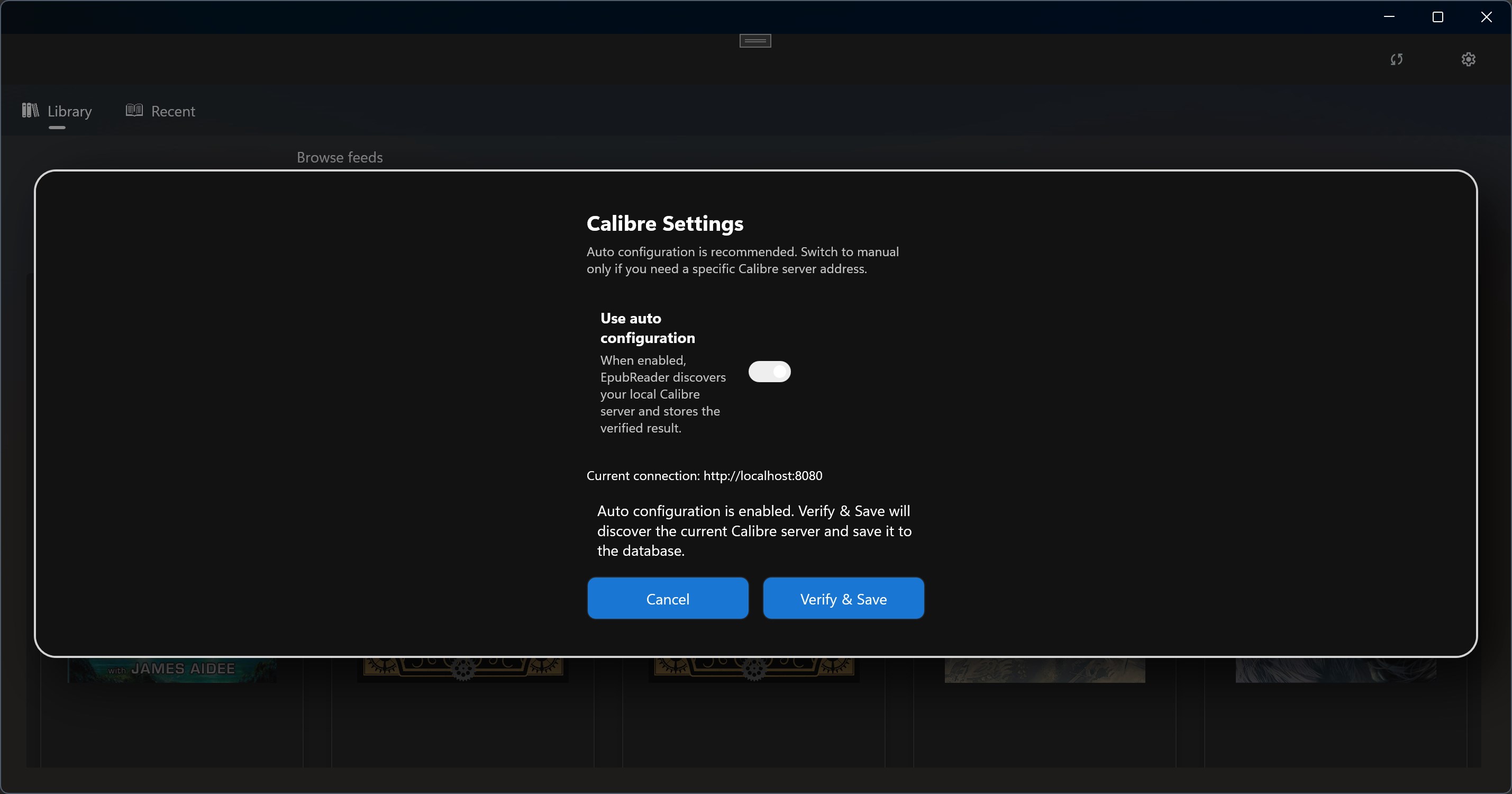
Task: Click the Recent open-book icon
Action: coord(134,111)
